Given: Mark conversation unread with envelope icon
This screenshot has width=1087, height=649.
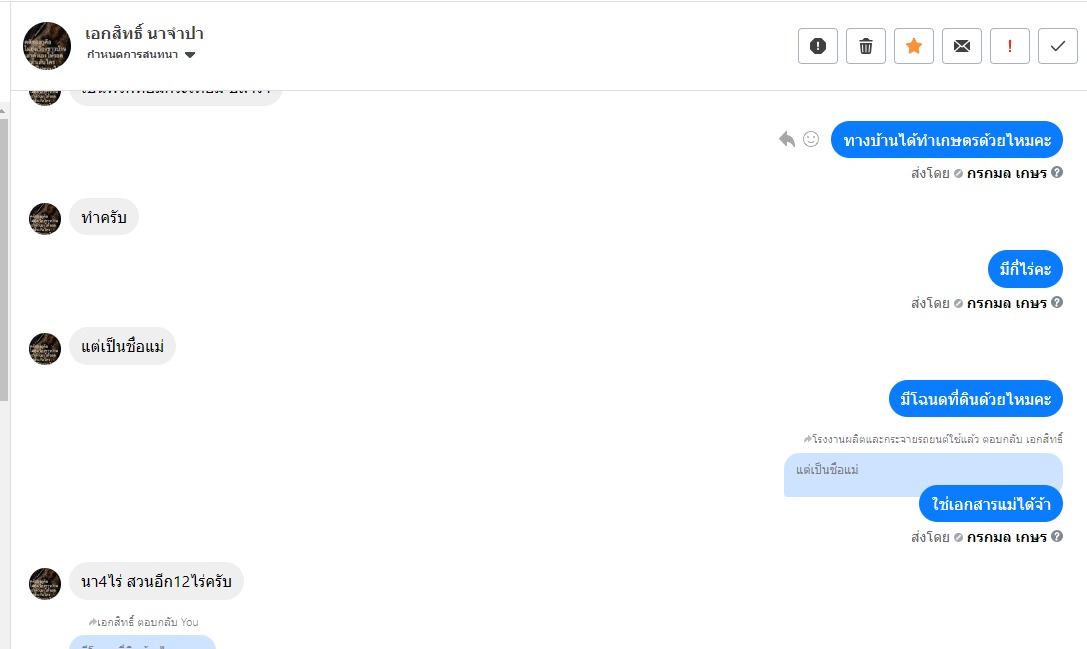Looking at the screenshot, I should point(962,46).
